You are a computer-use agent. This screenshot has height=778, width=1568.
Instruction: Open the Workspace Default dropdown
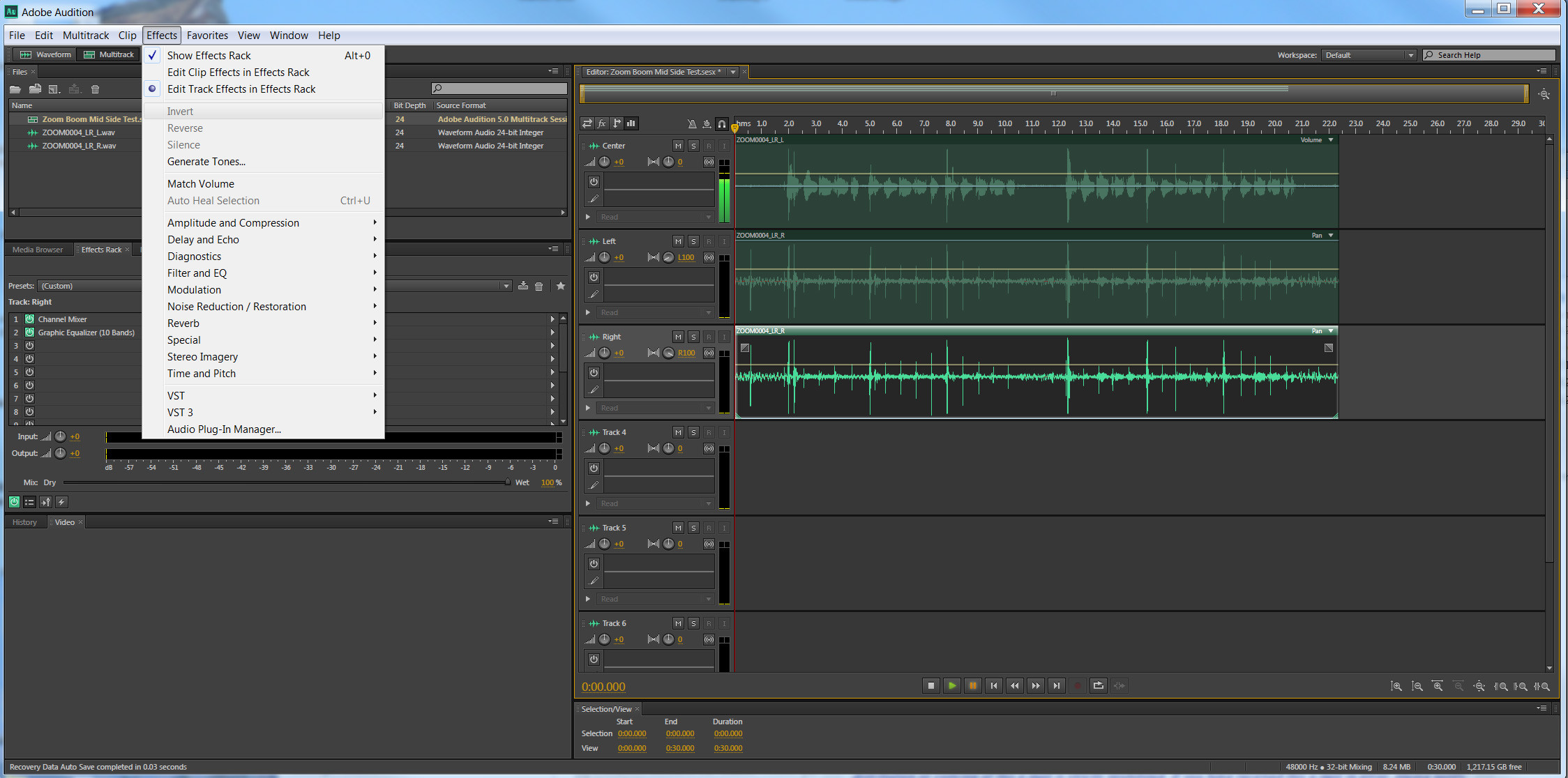click(x=1369, y=55)
